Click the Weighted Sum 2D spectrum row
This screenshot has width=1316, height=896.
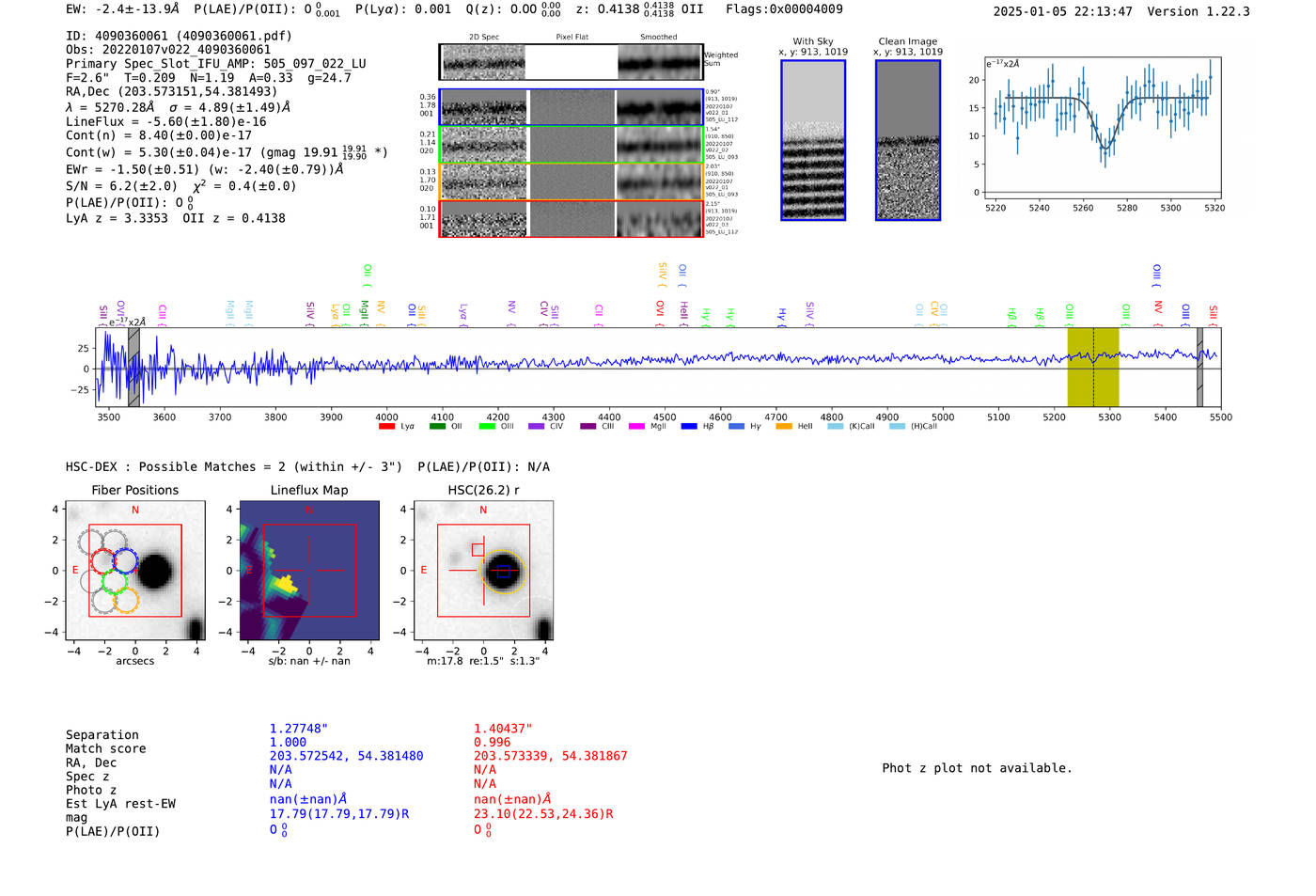572,62
